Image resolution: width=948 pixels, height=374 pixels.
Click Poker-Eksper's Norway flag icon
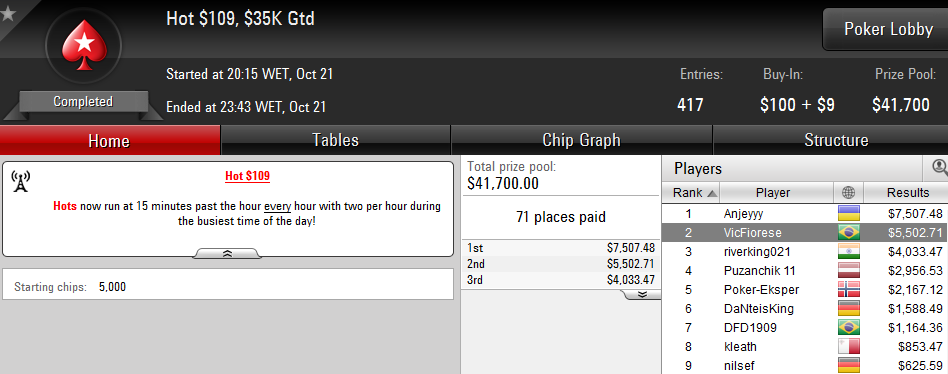point(848,289)
